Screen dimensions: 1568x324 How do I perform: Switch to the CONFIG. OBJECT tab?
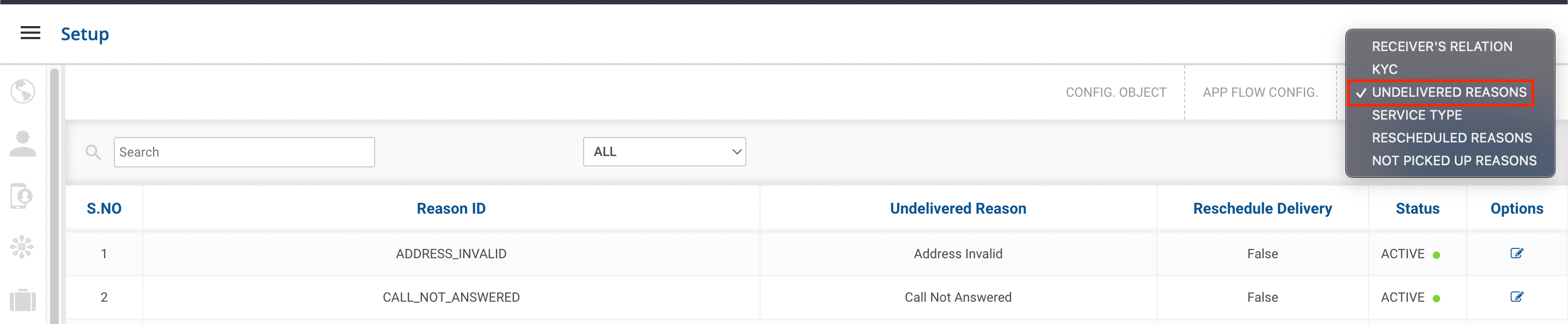point(1116,92)
